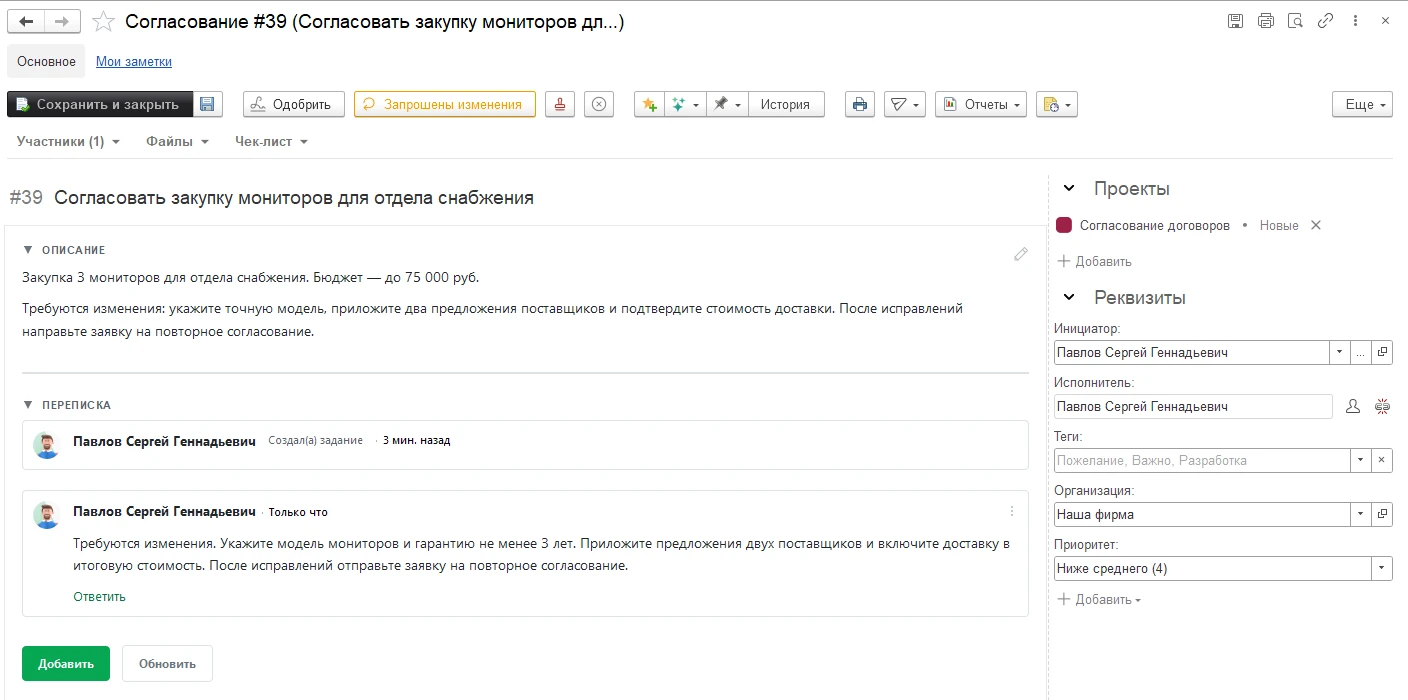Expand the Участники (1) dropdown
Viewport: 1408px width, 700px height.
pyautogui.click(x=68, y=141)
